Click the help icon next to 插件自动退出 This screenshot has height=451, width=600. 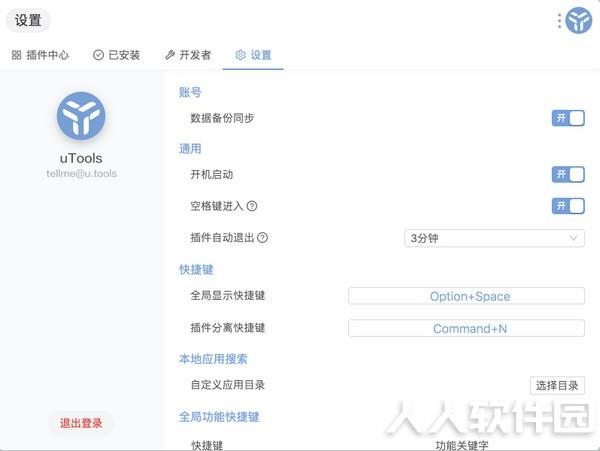pos(262,238)
